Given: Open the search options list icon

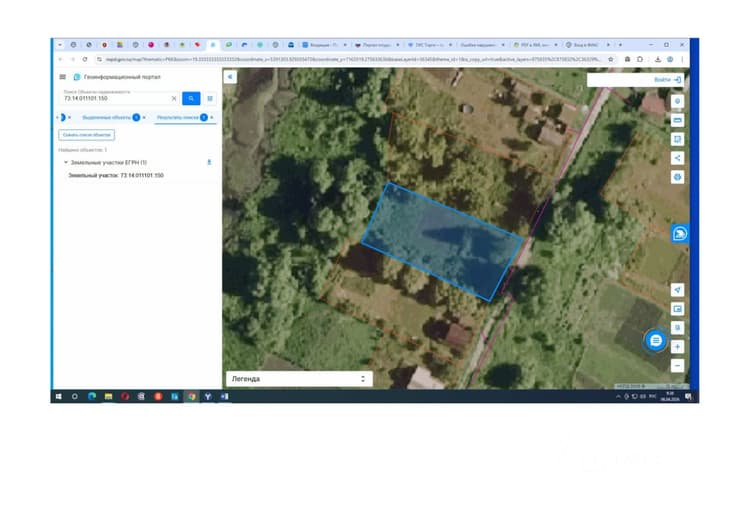Looking at the screenshot, I should click(x=210, y=99).
